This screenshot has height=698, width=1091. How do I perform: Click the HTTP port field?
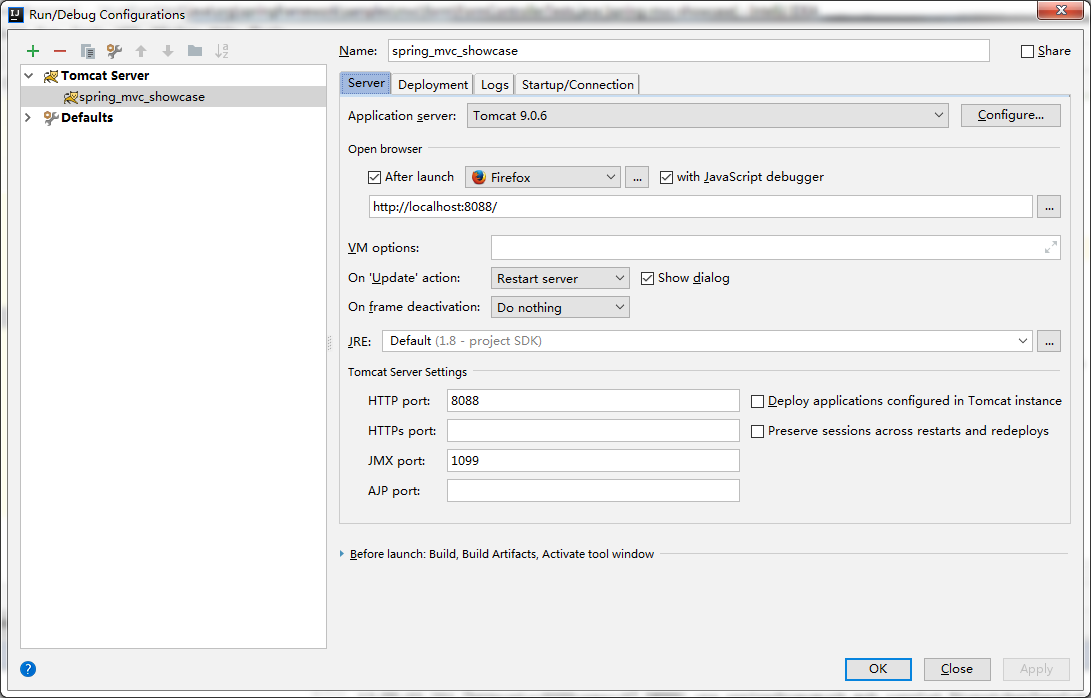point(593,401)
